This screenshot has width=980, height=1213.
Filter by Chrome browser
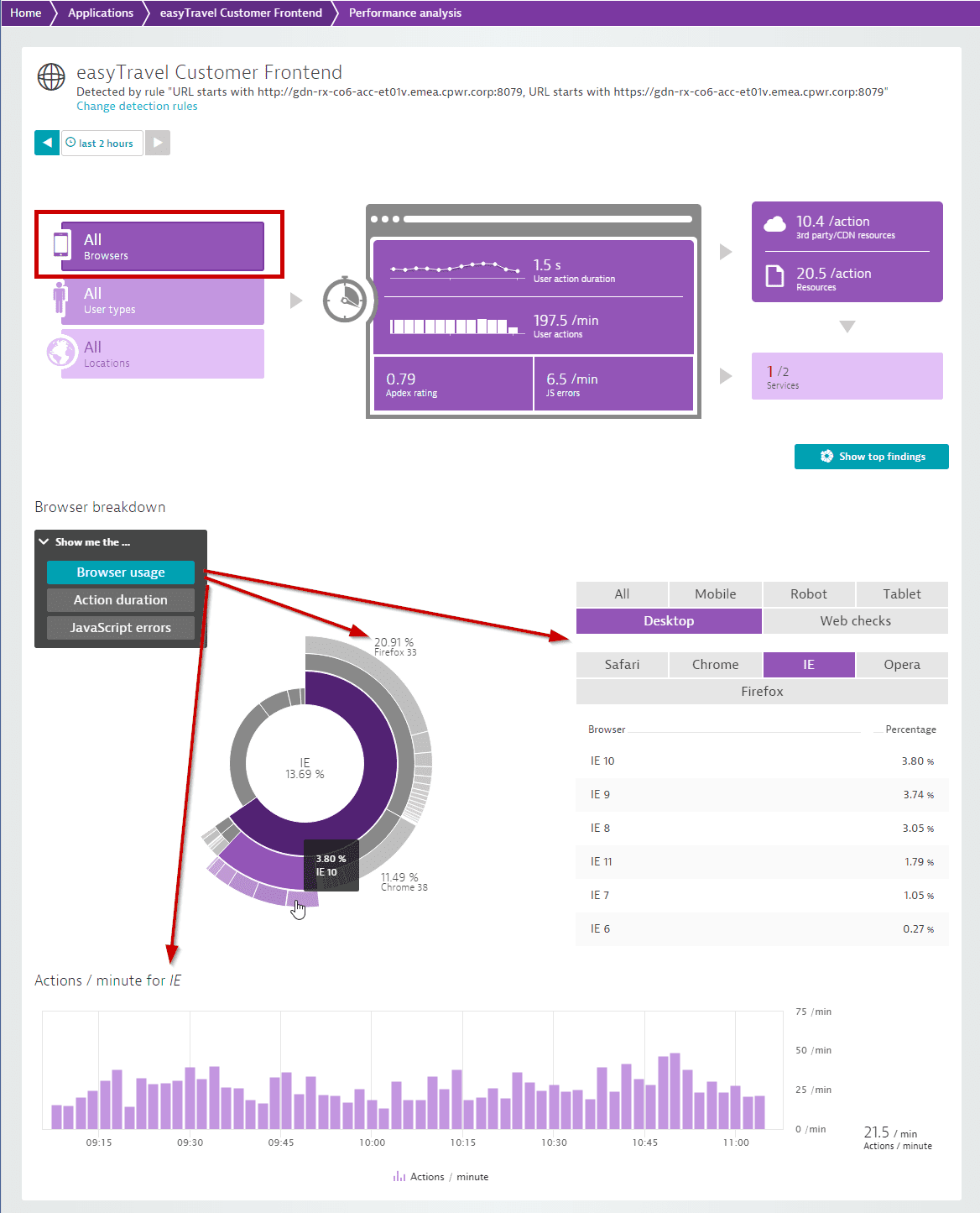[x=716, y=665]
